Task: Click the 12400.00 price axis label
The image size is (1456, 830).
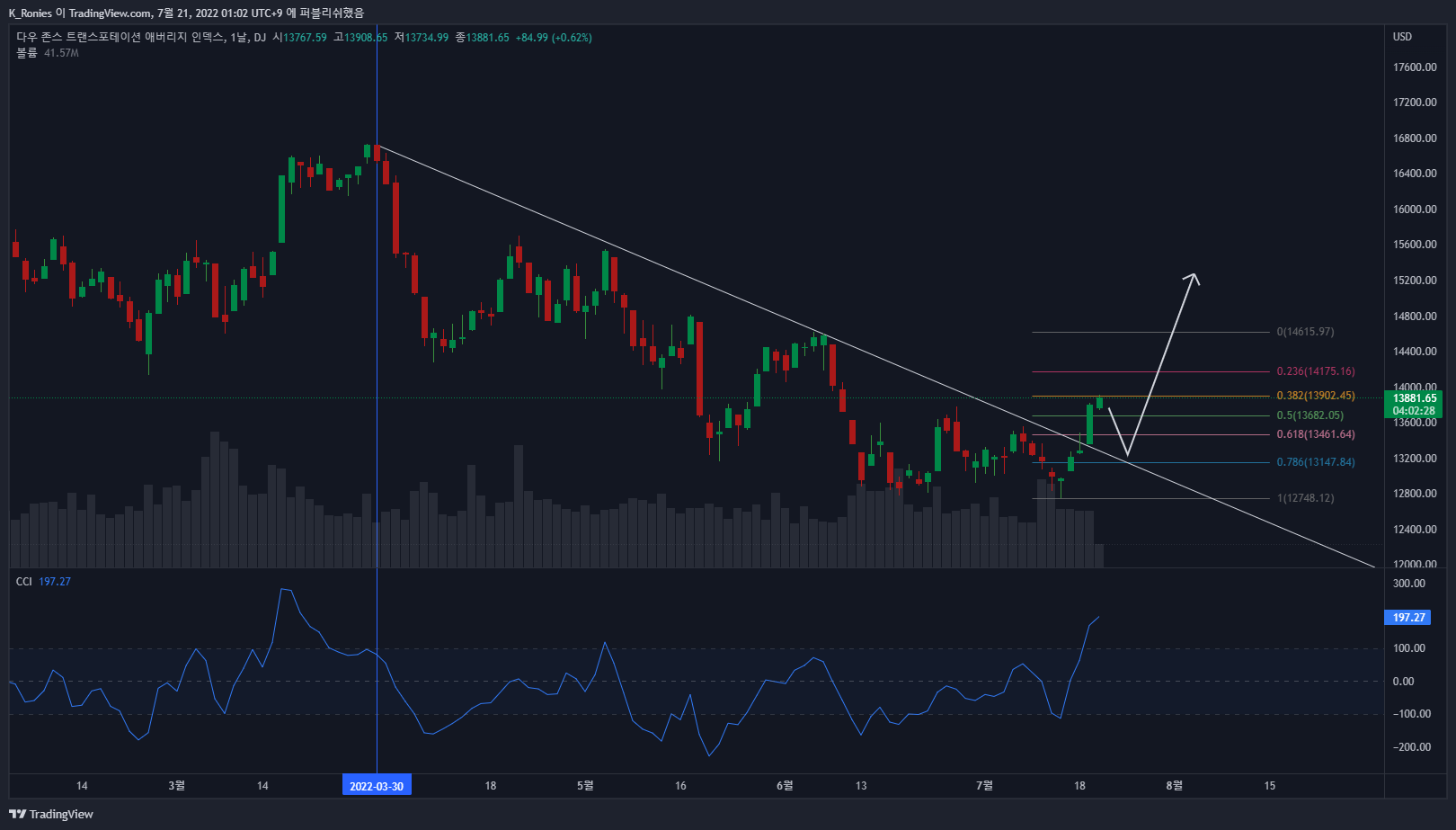Action: coord(1415,530)
